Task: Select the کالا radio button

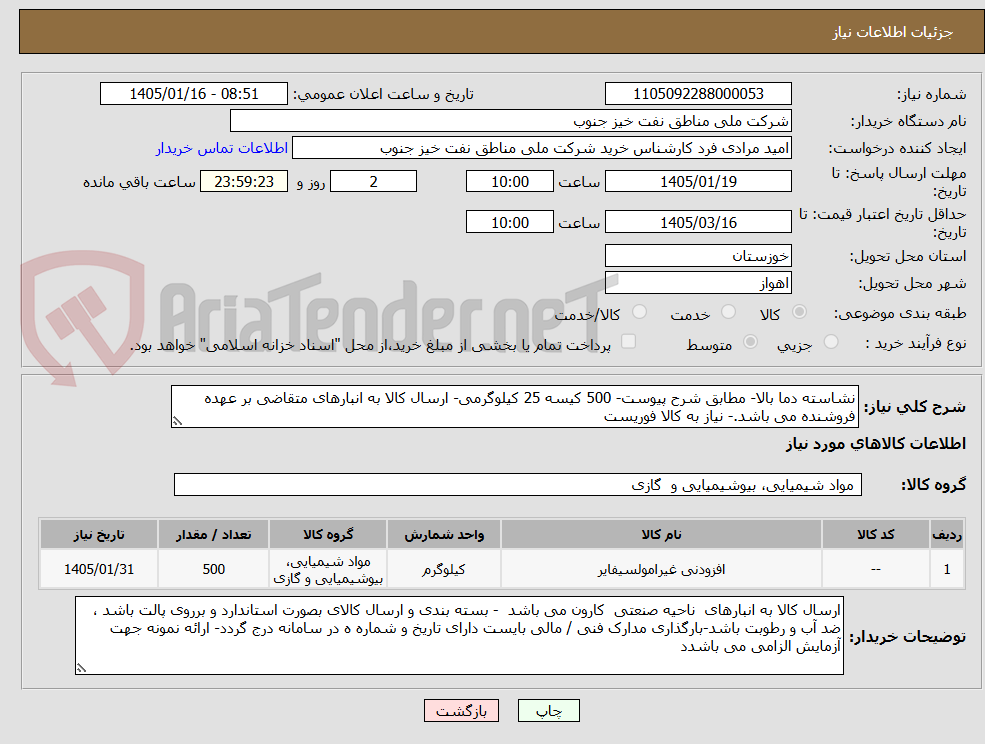Action: click(800, 312)
